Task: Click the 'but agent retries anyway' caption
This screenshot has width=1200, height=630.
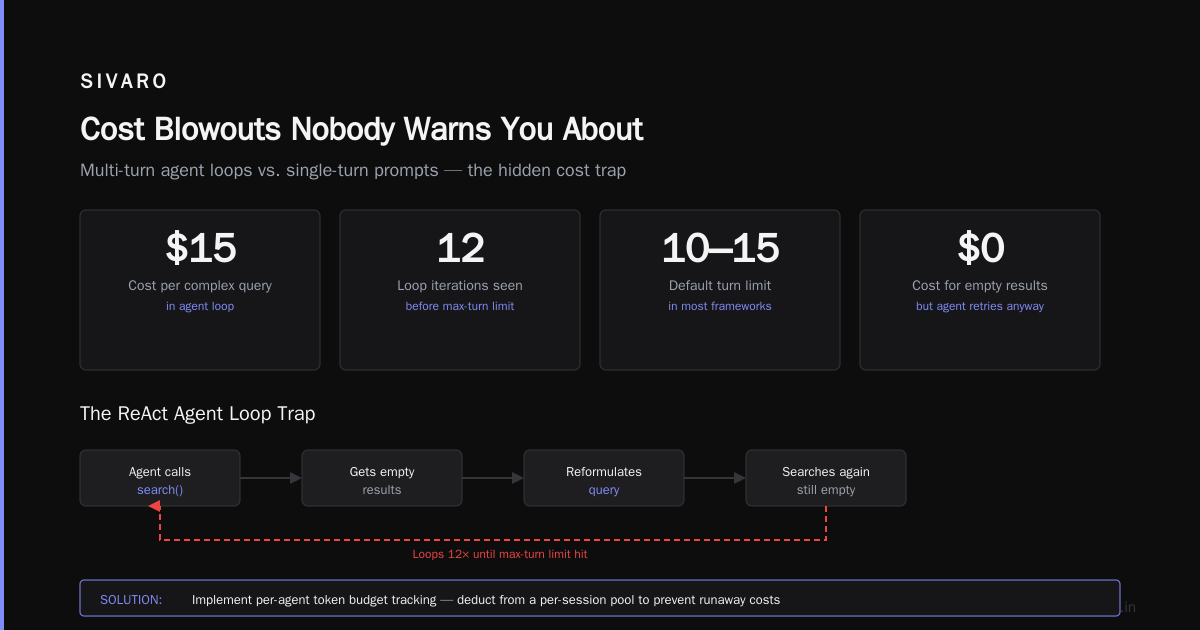Action: [980, 306]
